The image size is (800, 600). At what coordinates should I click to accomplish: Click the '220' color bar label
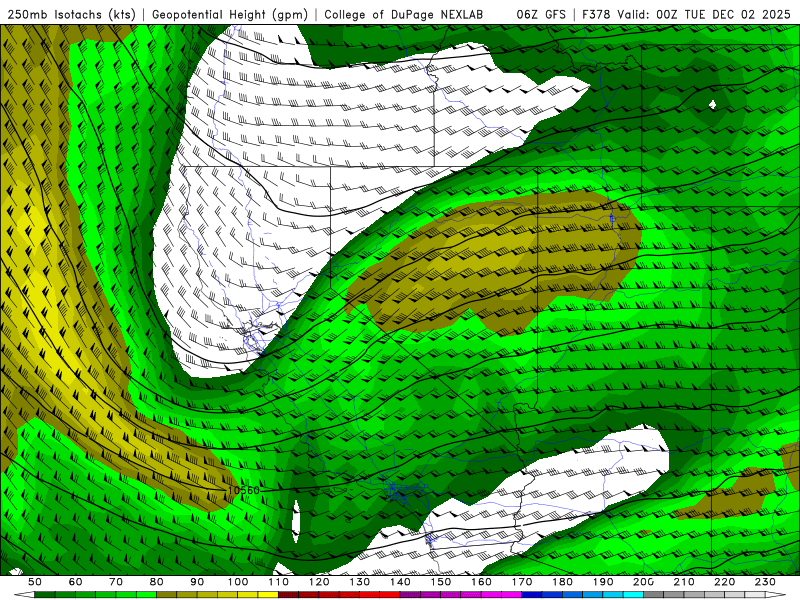[x=725, y=582]
